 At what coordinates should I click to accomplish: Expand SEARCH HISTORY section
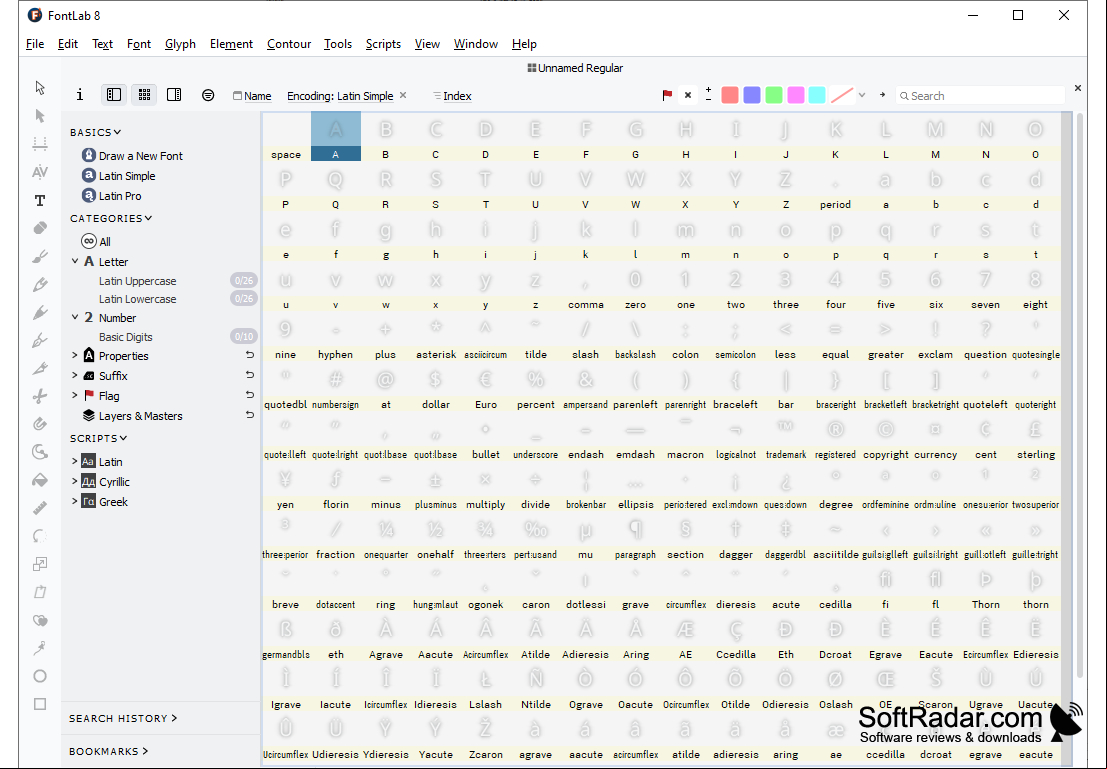(123, 718)
